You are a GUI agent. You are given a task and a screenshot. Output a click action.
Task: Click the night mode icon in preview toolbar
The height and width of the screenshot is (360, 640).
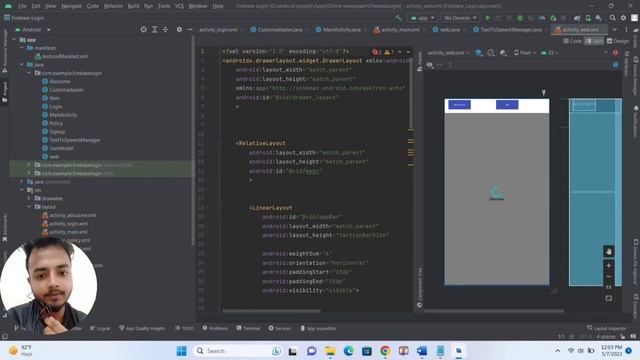504,53
